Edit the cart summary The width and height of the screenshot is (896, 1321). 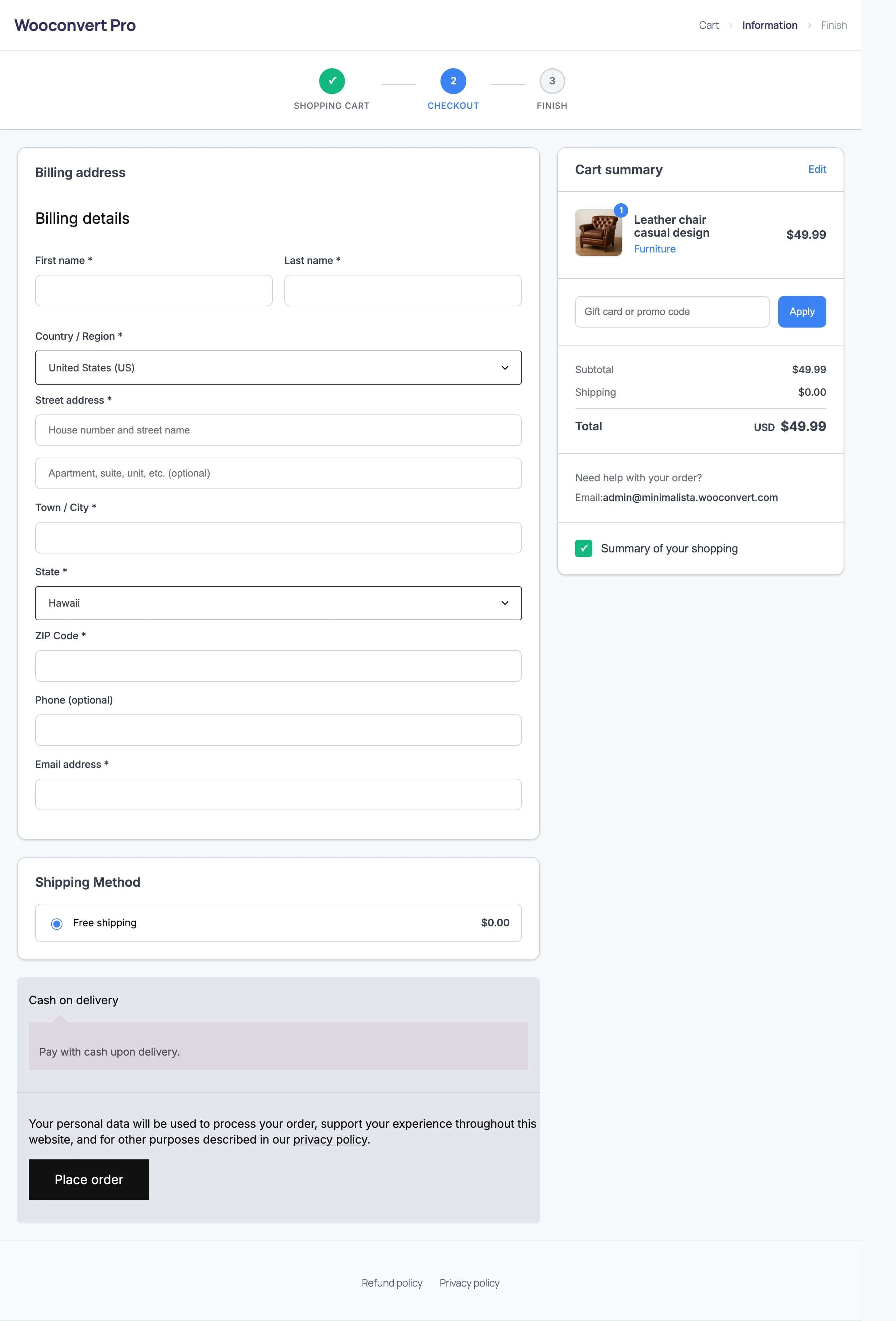click(x=817, y=170)
